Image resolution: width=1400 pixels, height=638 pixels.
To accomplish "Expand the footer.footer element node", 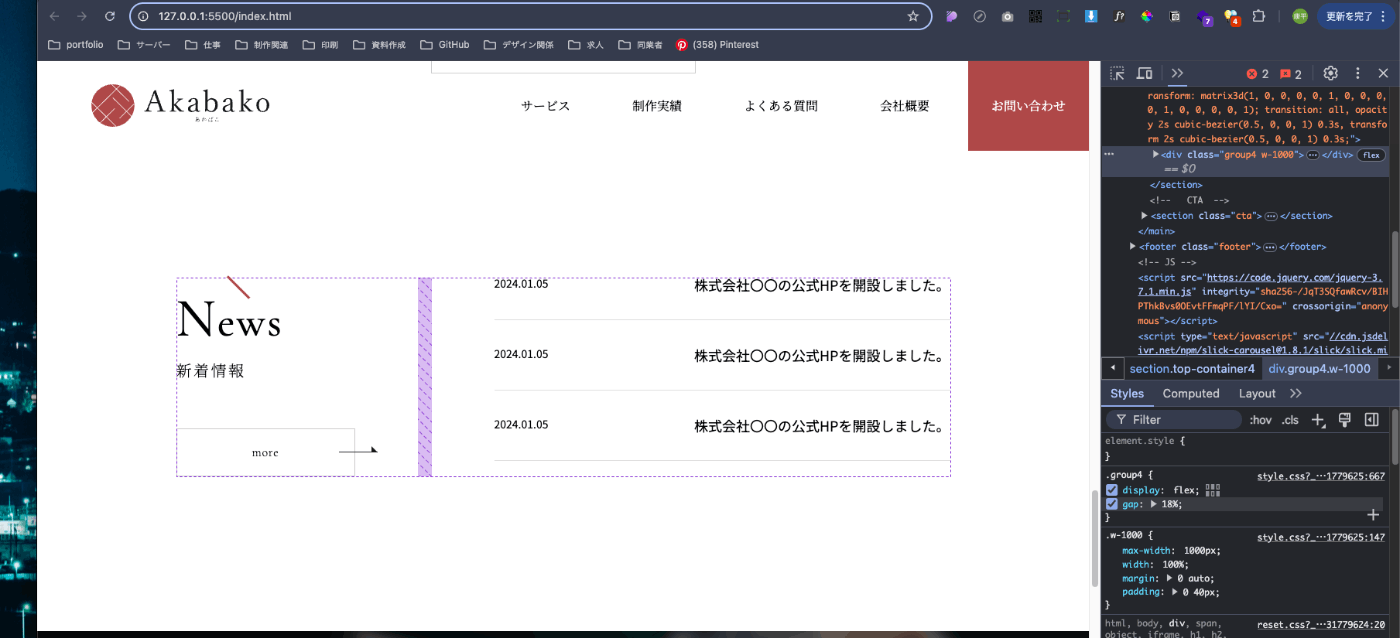I will [x=1133, y=246].
